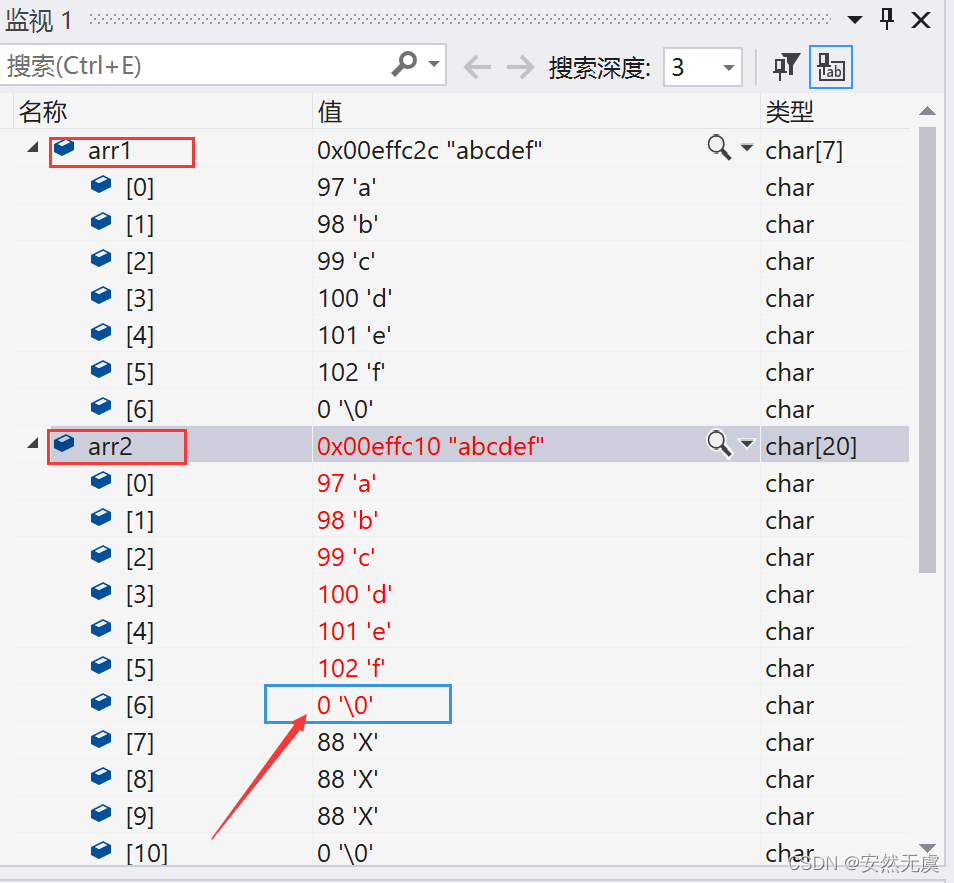Click the cube icon of arr2 [1]

click(101, 518)
